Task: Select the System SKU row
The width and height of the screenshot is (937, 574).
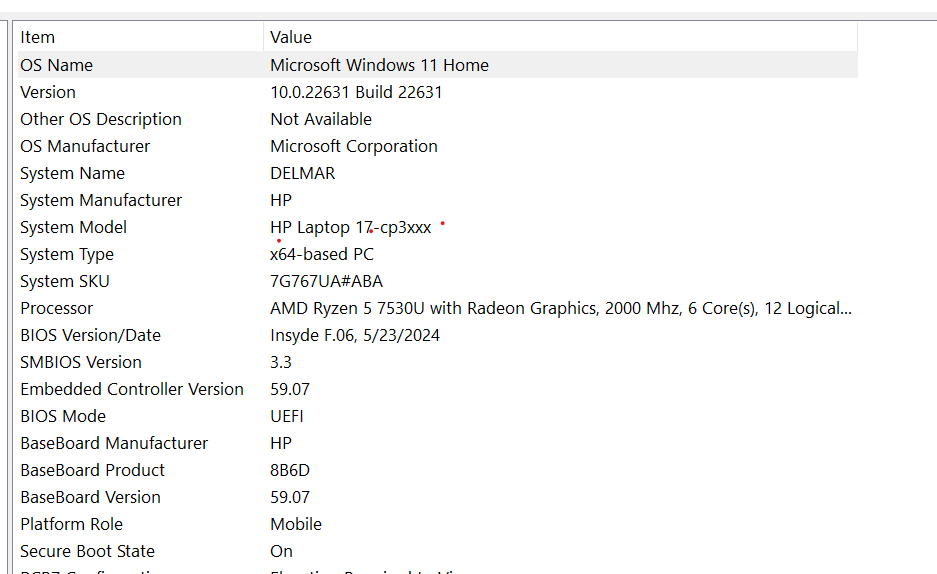Action: click(x=437, y=281)
